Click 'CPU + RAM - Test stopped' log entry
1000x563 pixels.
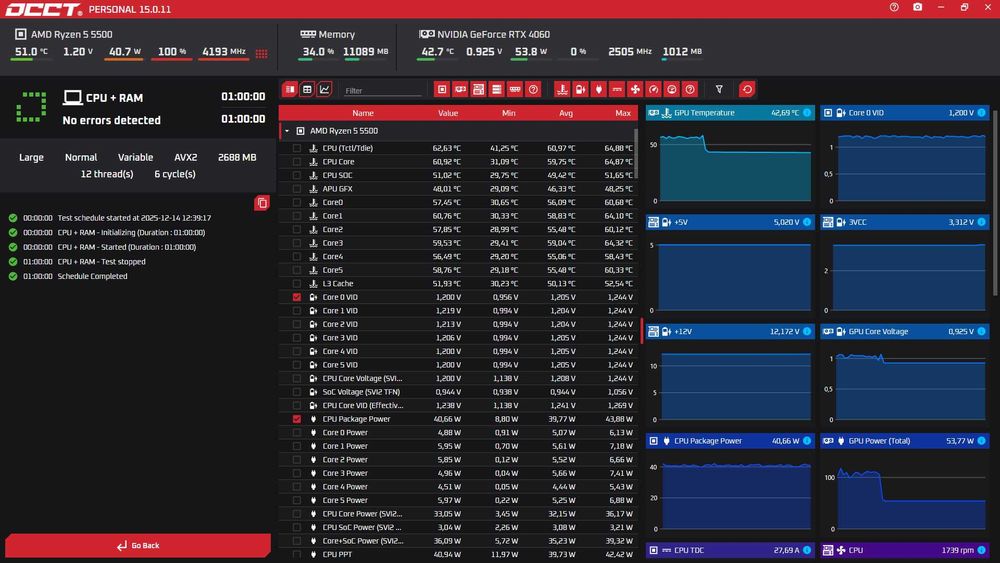coord(101,261)
